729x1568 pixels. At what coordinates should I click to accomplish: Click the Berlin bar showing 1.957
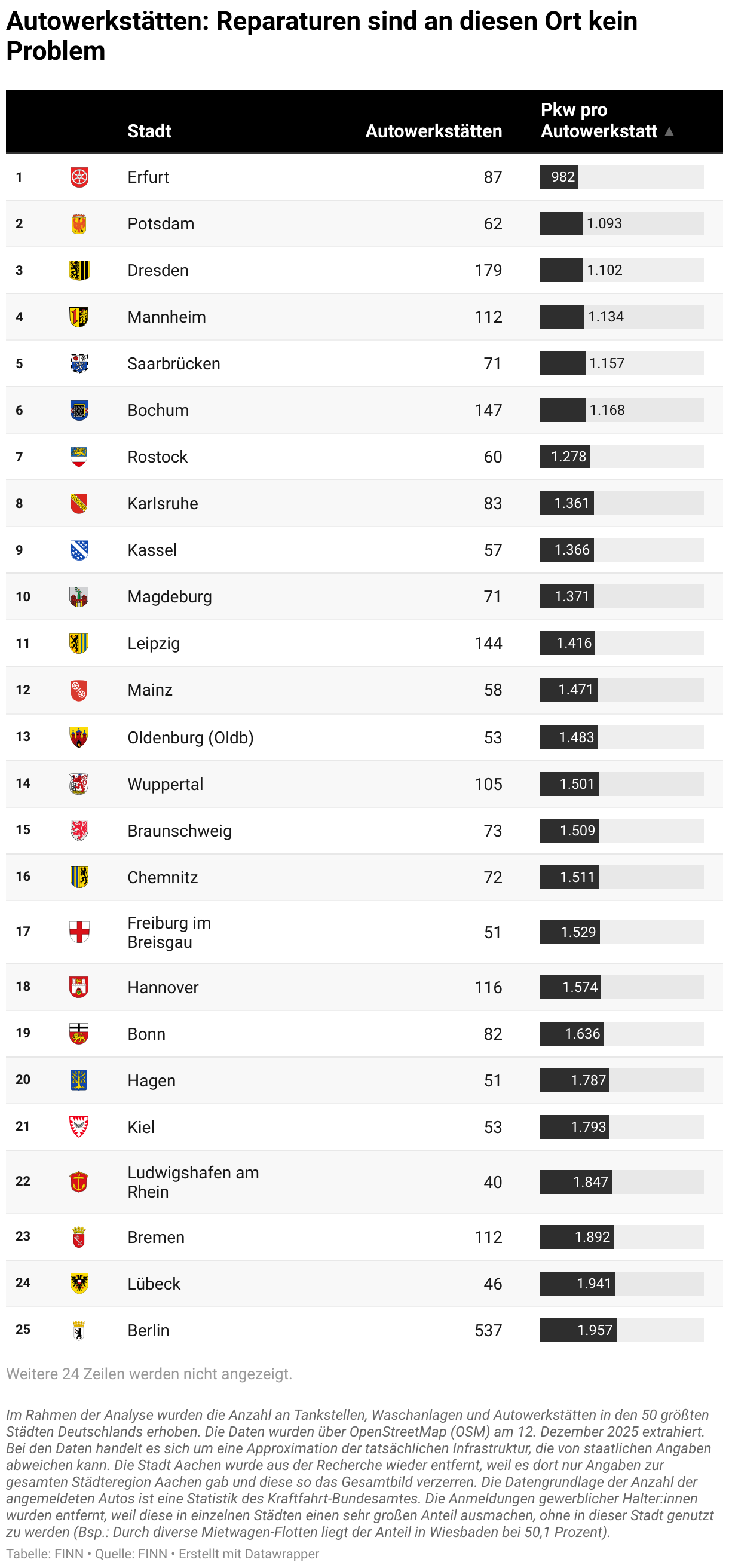pyautogui.click(x=578, y=1330)
